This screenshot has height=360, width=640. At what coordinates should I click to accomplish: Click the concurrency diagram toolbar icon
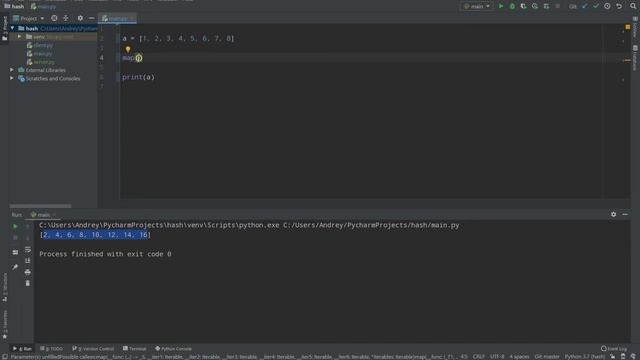[547, 6]
